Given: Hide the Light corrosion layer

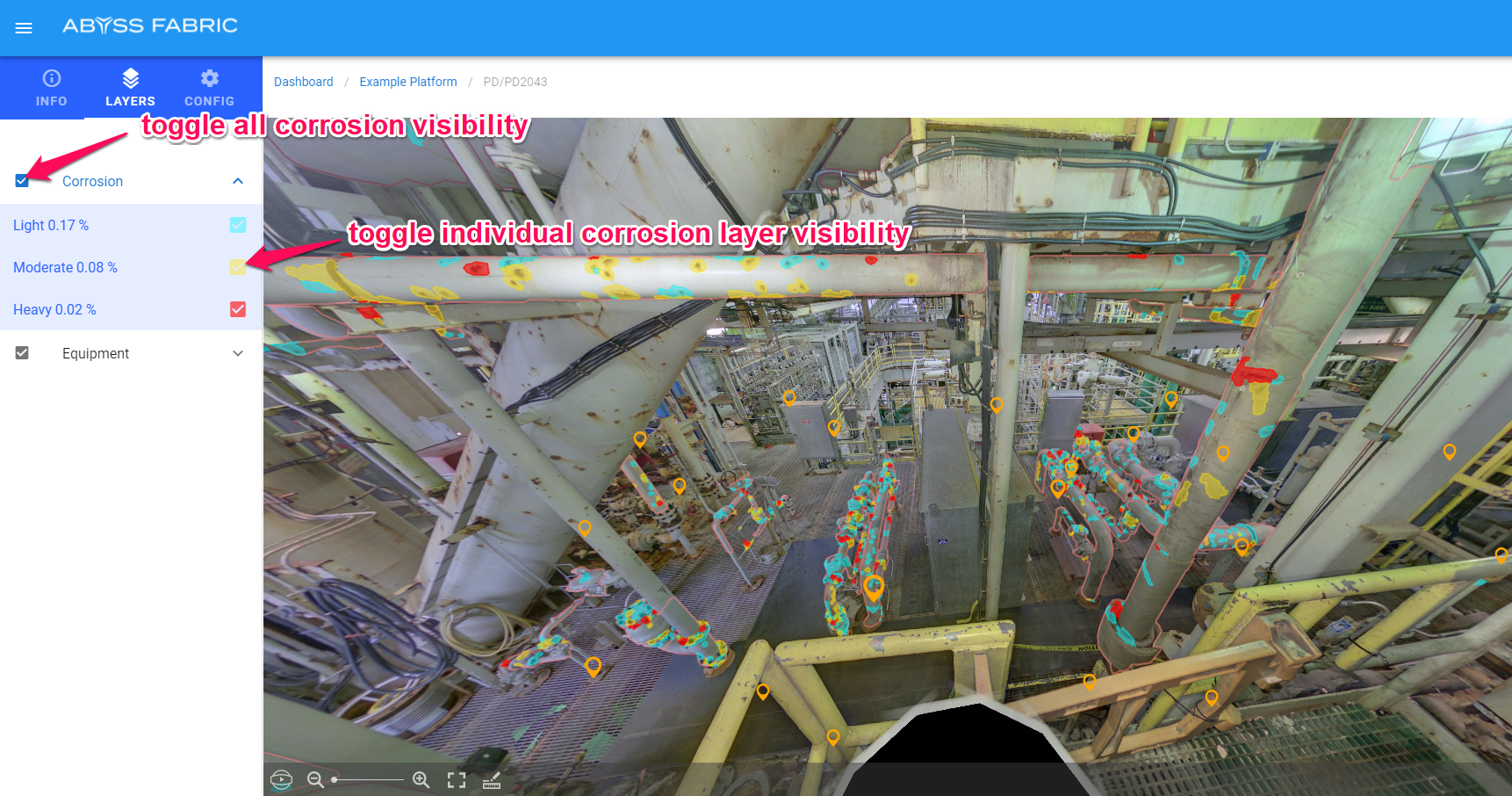Looking at the screenshot, I should (x=238, y=225).
